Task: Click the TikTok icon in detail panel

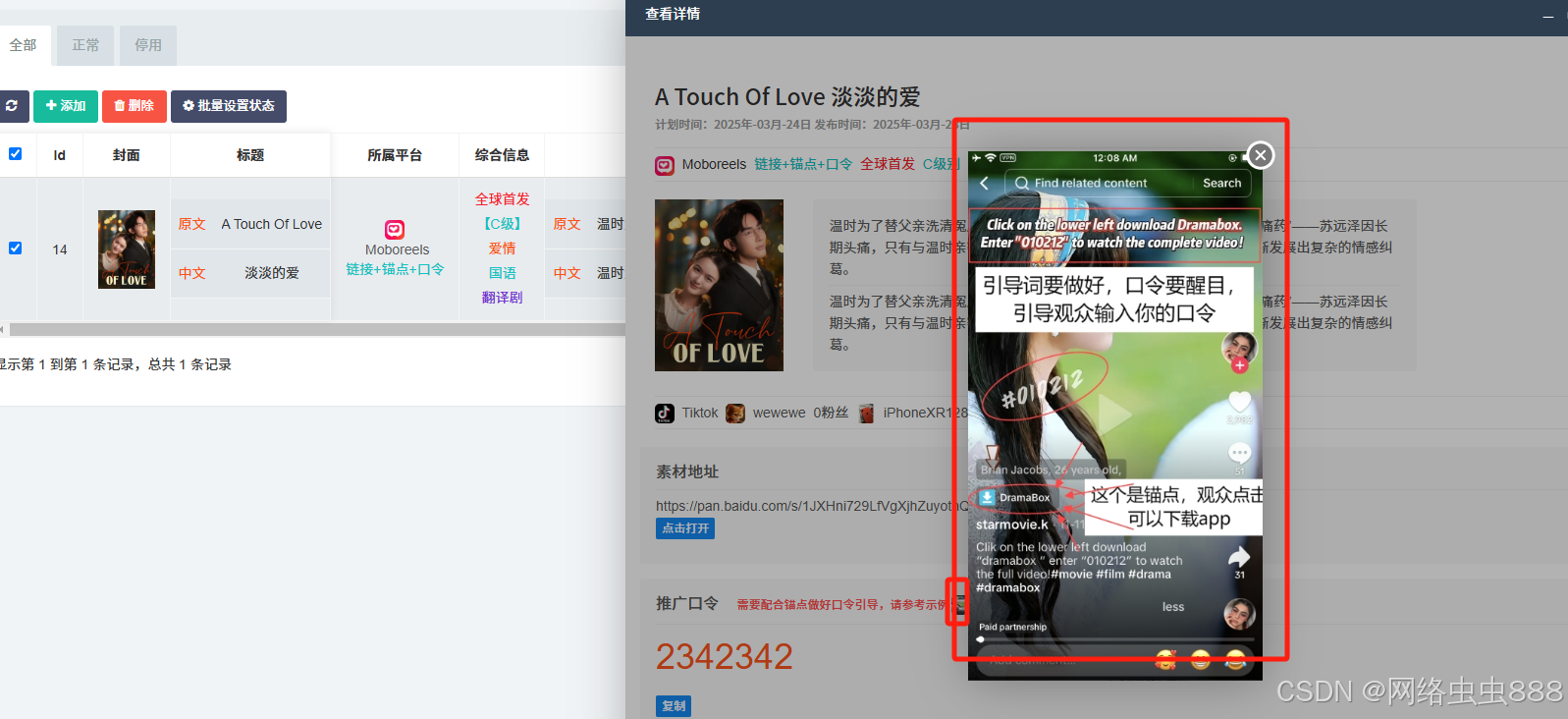Action: 665,414
